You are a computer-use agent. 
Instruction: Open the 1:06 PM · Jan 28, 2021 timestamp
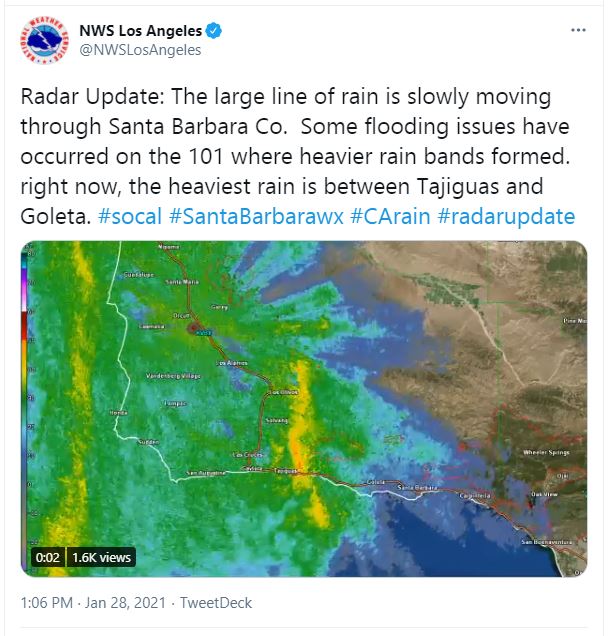[93, 603]
